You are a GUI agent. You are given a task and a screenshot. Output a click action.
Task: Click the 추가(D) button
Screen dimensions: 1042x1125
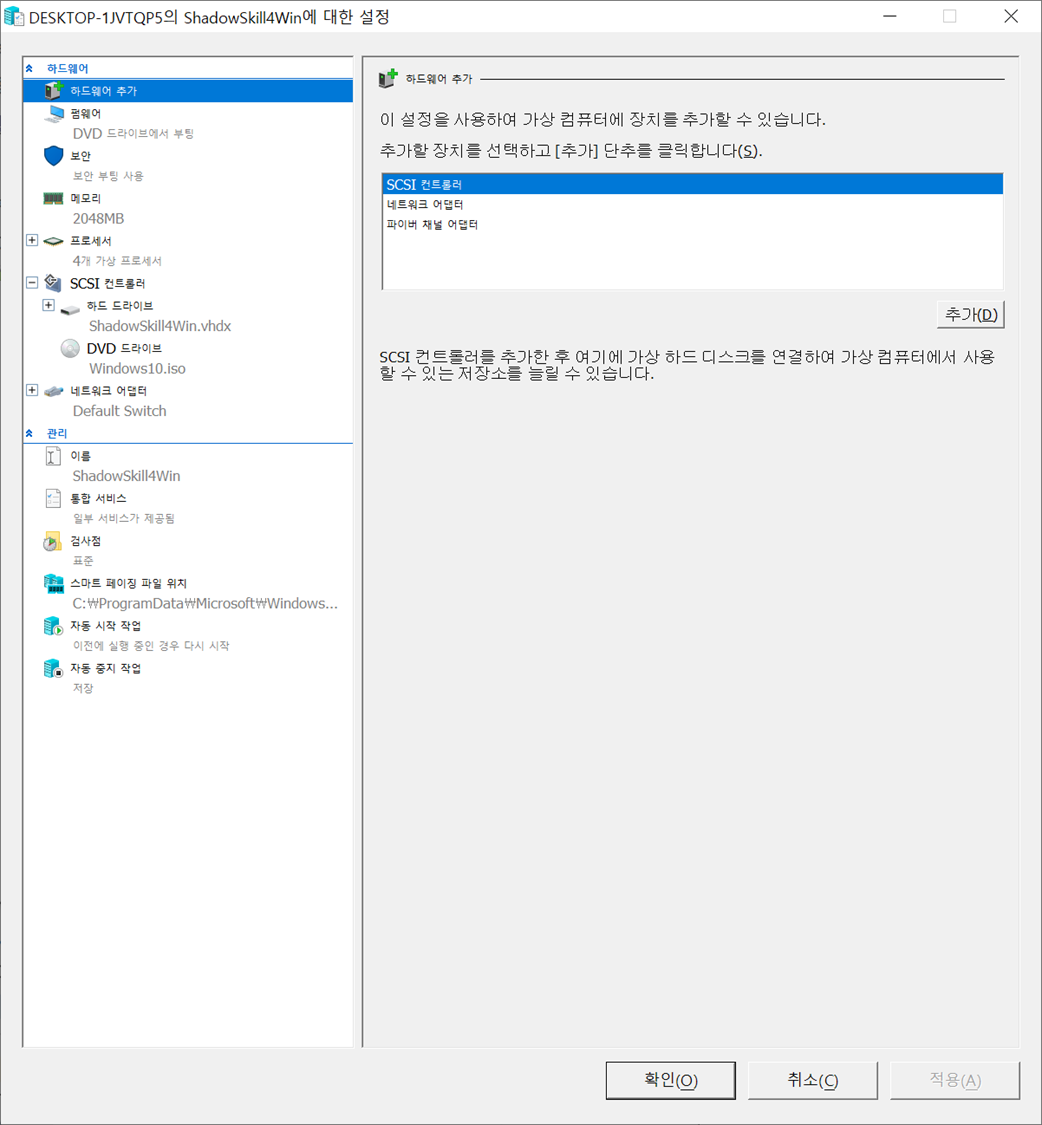click(x=970, y=314)
